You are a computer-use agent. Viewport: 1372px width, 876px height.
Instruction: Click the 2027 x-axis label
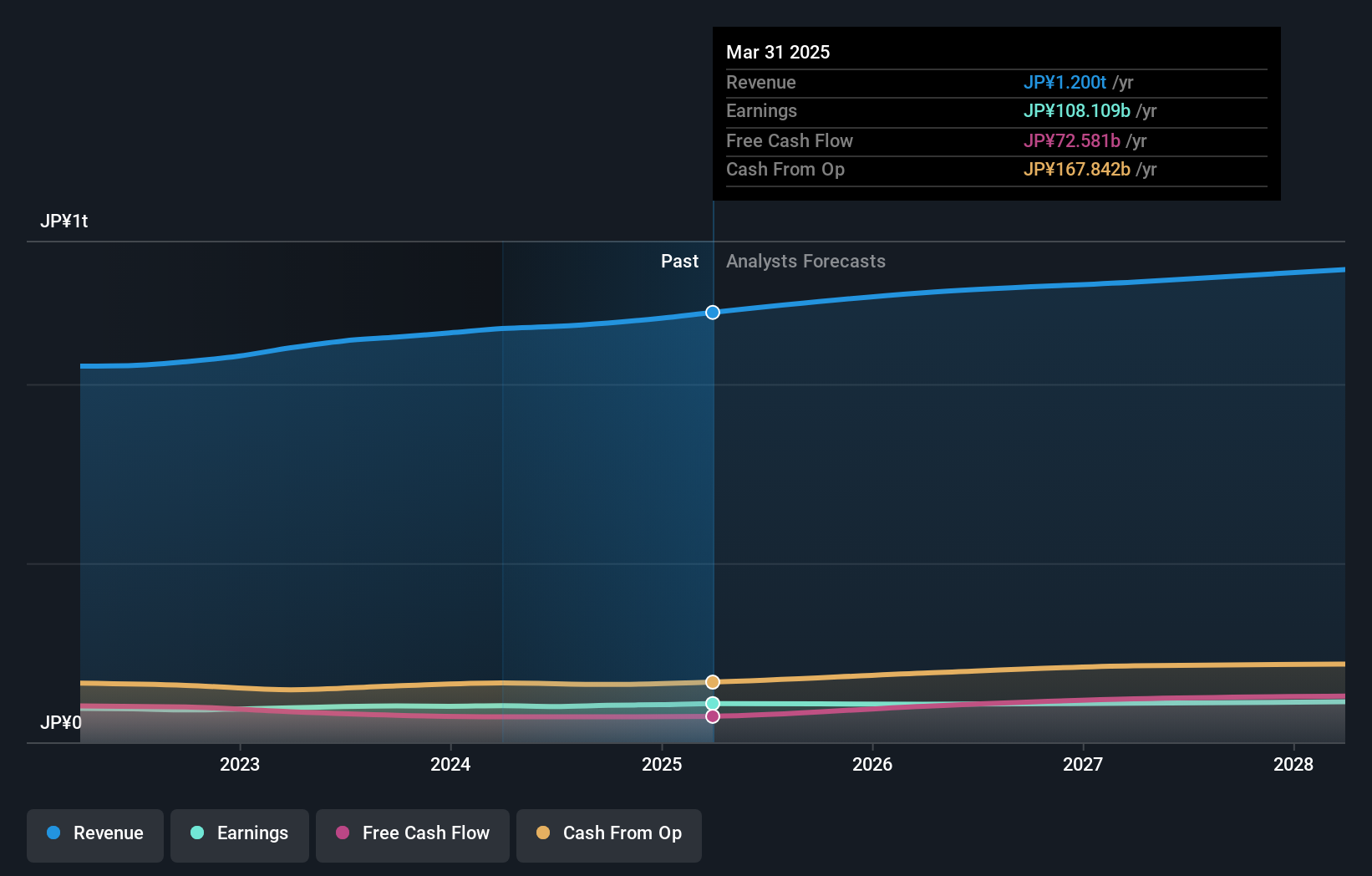pos(1083,765)
